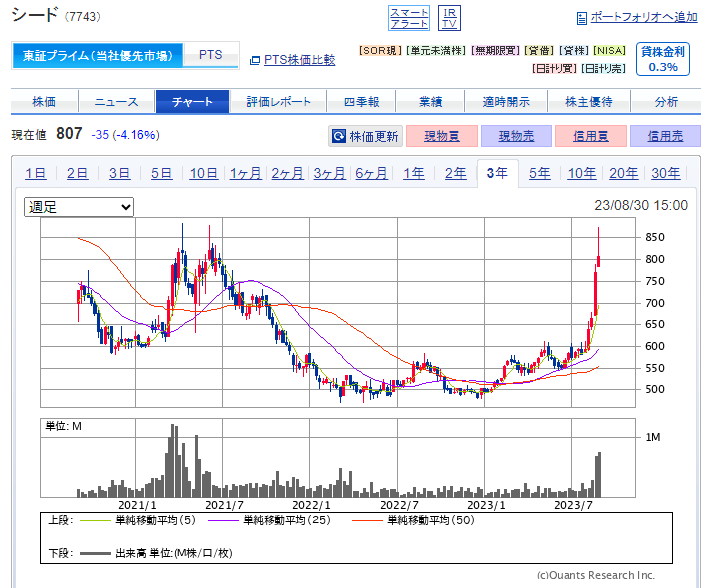The height and width of the screenshot is (588, 703).
Task: Click the [無期限買] label
Action: [x=495, y=51]
